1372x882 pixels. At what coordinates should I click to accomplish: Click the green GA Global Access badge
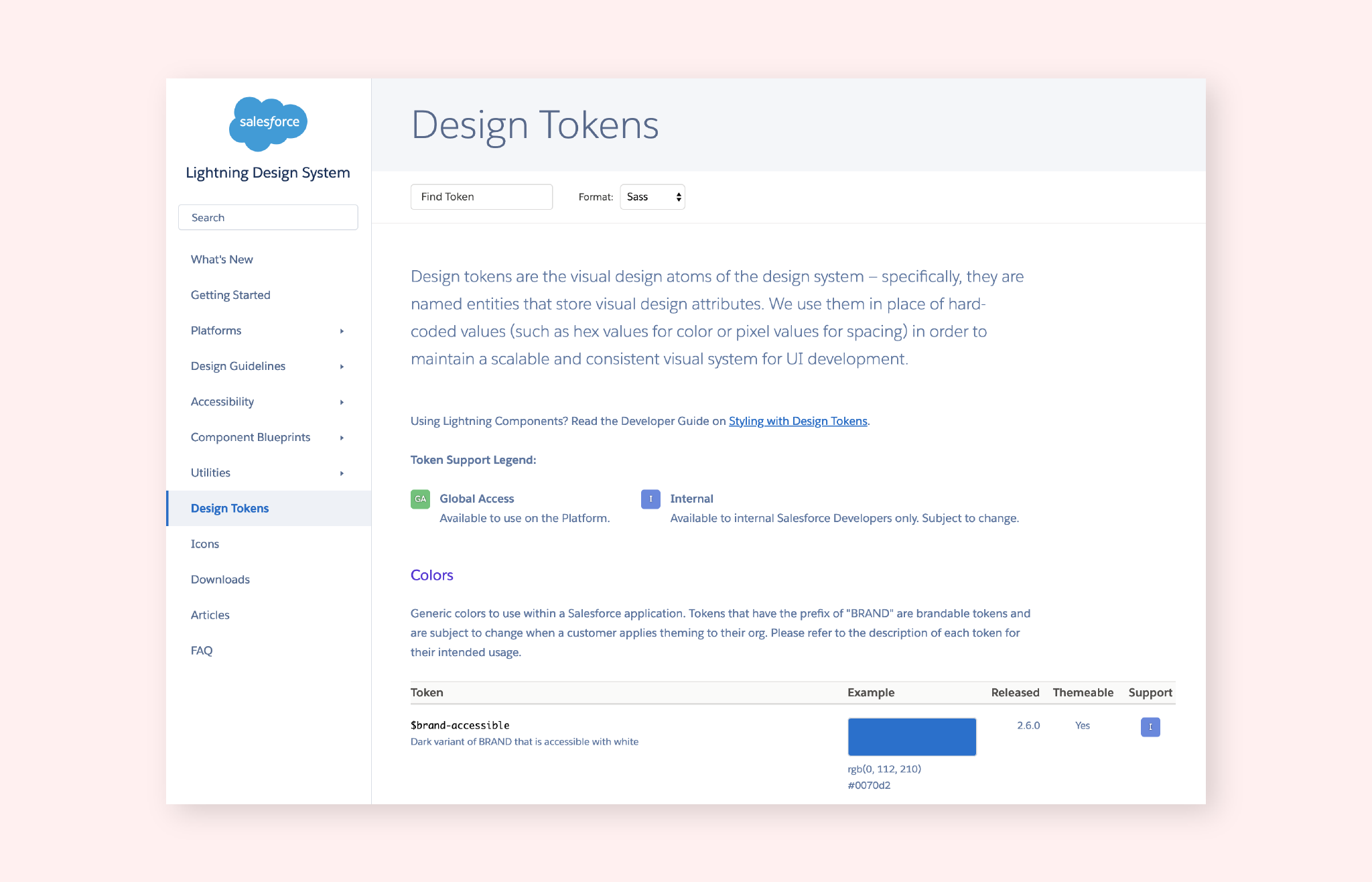(420, 499)
